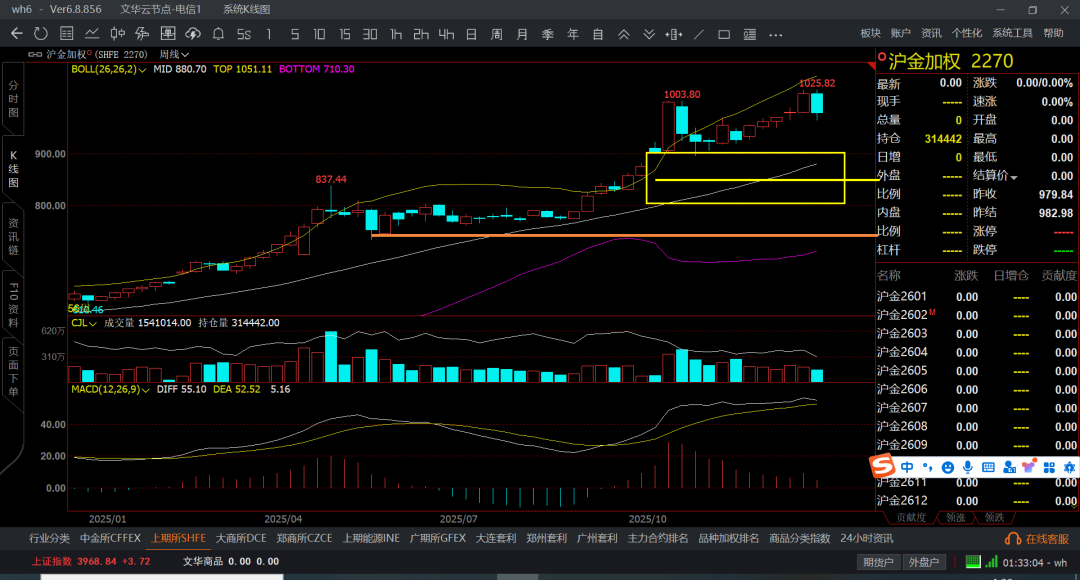Open the F10 info icon in toolbar
The width and height of the screenshot is (1080, 580).
coord(143,34)
